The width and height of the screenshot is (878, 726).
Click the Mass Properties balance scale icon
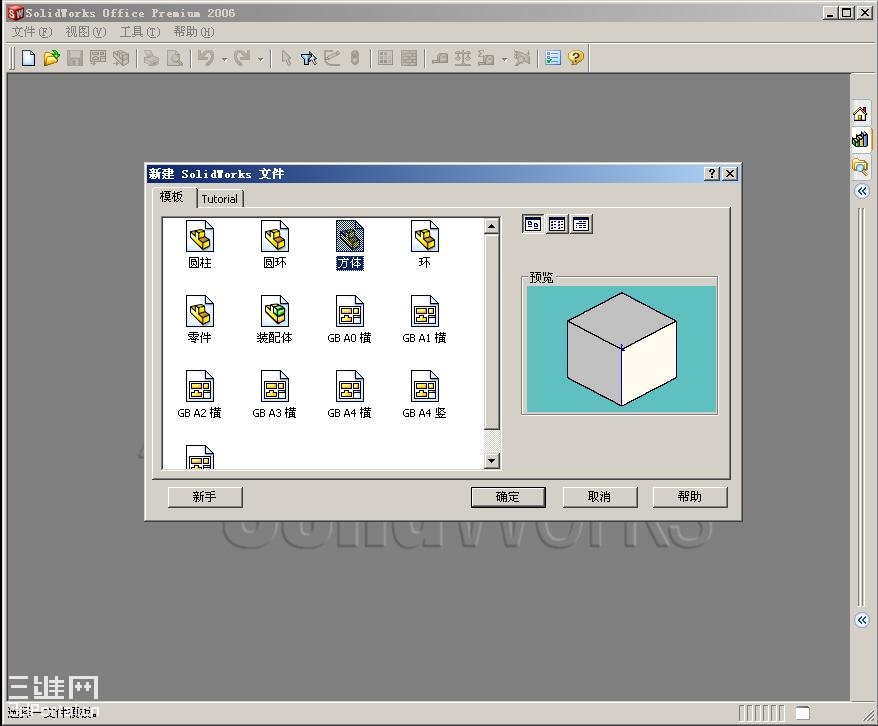click(x=463, y=58)
